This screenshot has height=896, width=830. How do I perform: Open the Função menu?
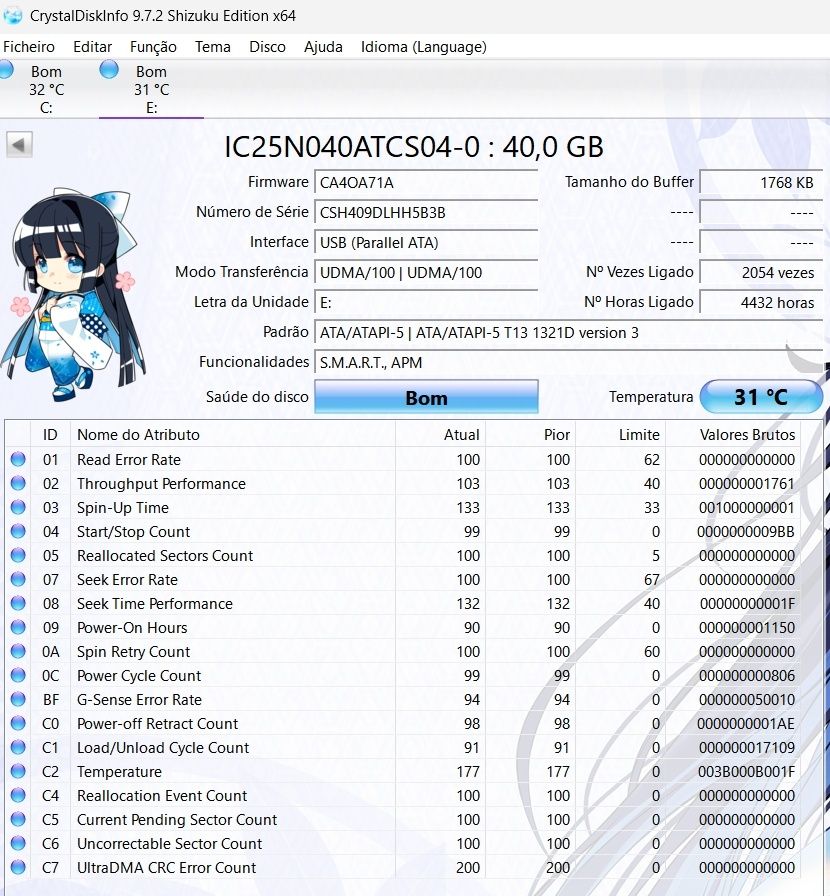(153, 47)
